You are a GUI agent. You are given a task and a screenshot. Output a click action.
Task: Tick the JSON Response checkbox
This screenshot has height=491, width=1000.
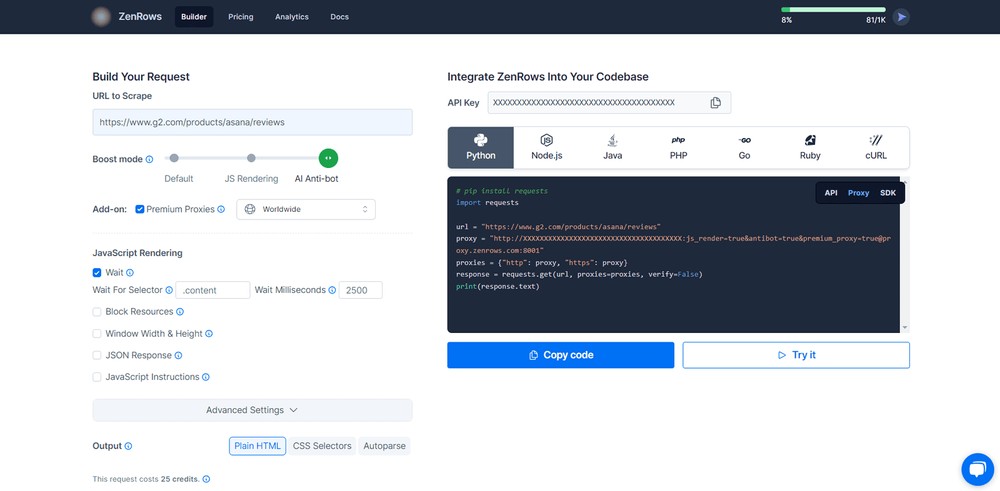pos(97,355)
